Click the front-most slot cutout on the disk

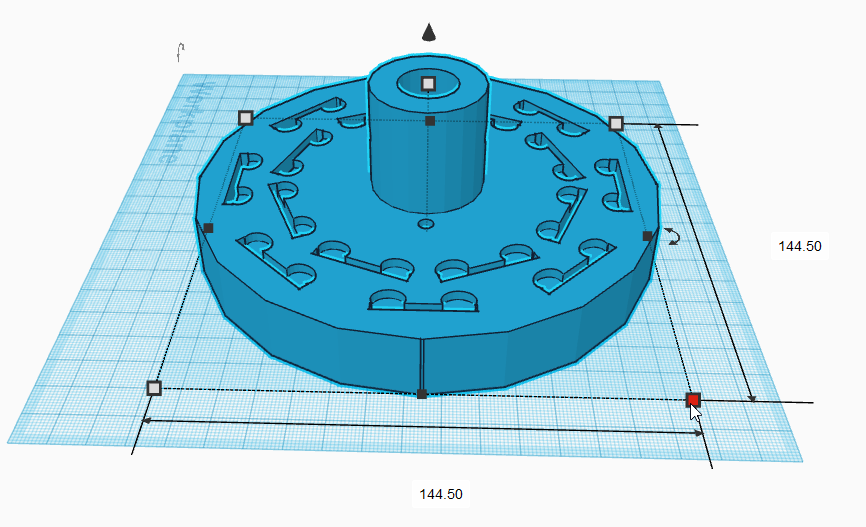423,301
